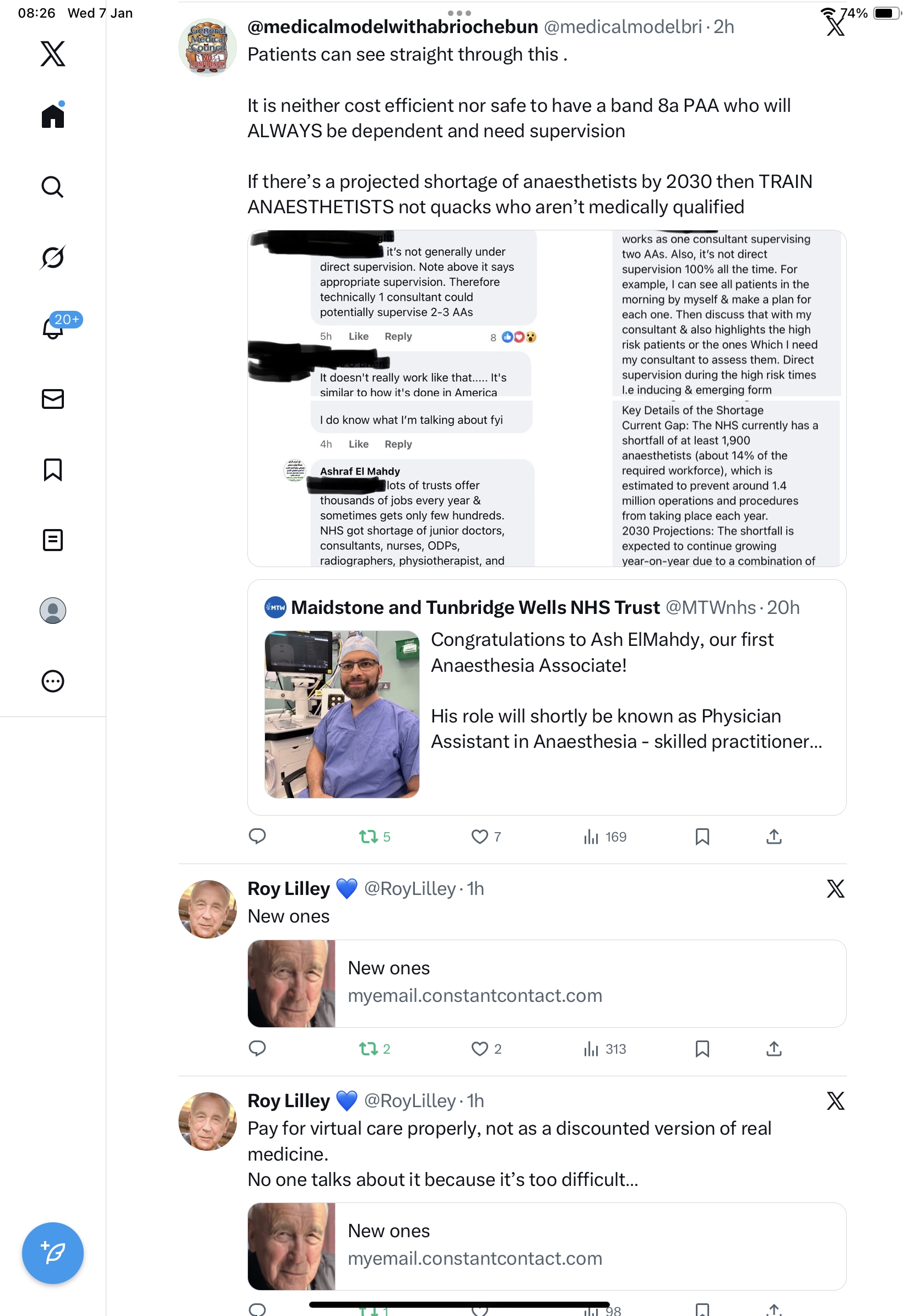Viewport: 919px width, 1316px height.
Task: Expand the More options circle menu
Action: tap(52, 681)
